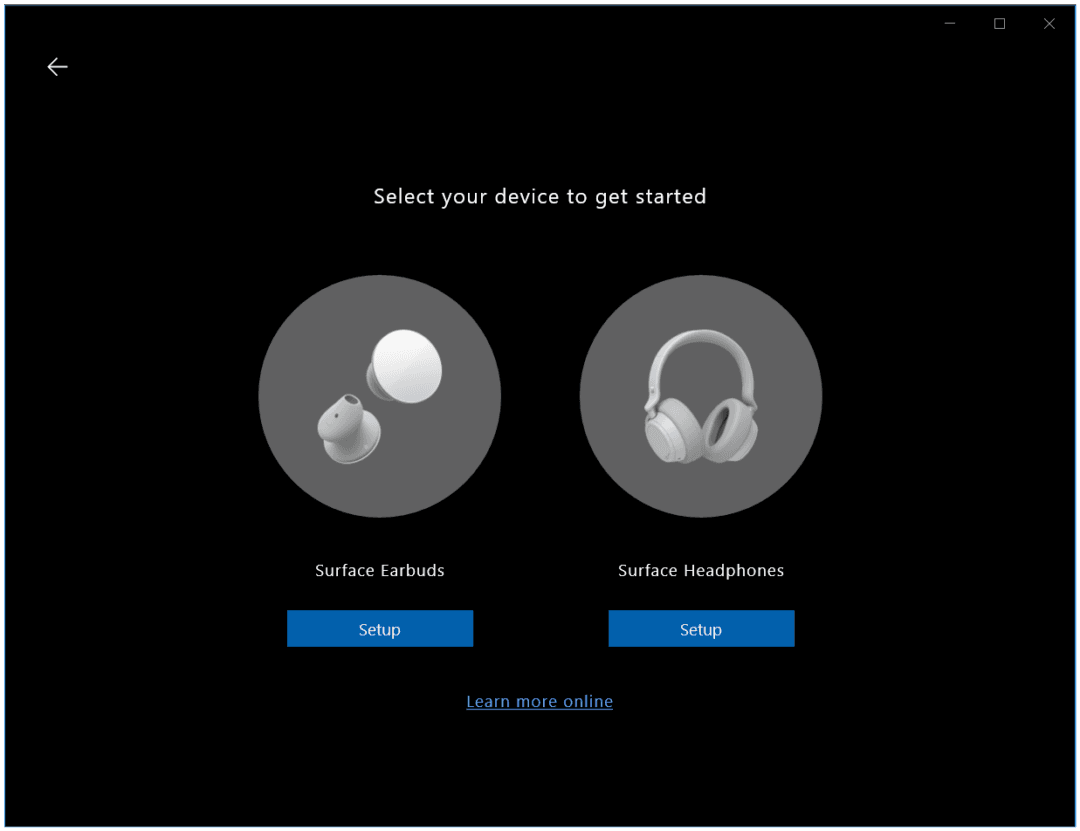Follow the Learn more online link
The height and width of the screenshot is (831, 1080).
coord(539,701)
